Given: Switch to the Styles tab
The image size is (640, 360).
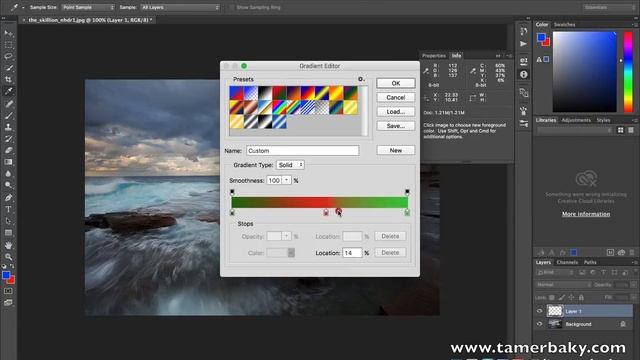Looking at the screenshot, I should click(x=603, y=120).
